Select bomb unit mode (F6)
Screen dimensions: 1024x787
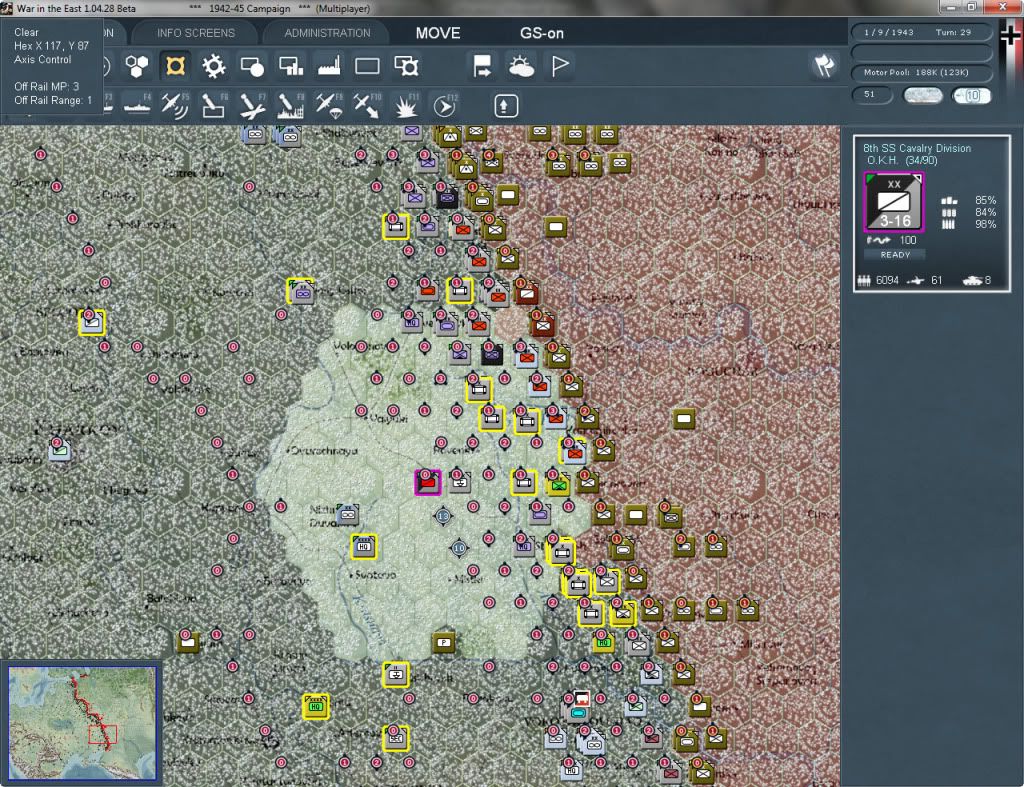click(214, 106)
